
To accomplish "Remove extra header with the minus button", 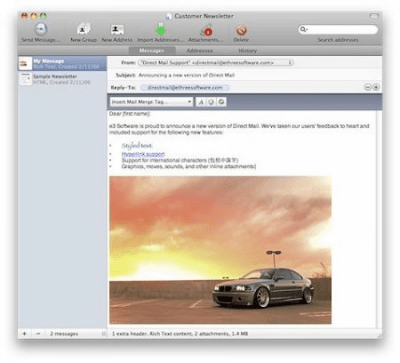I will (368, 87).
